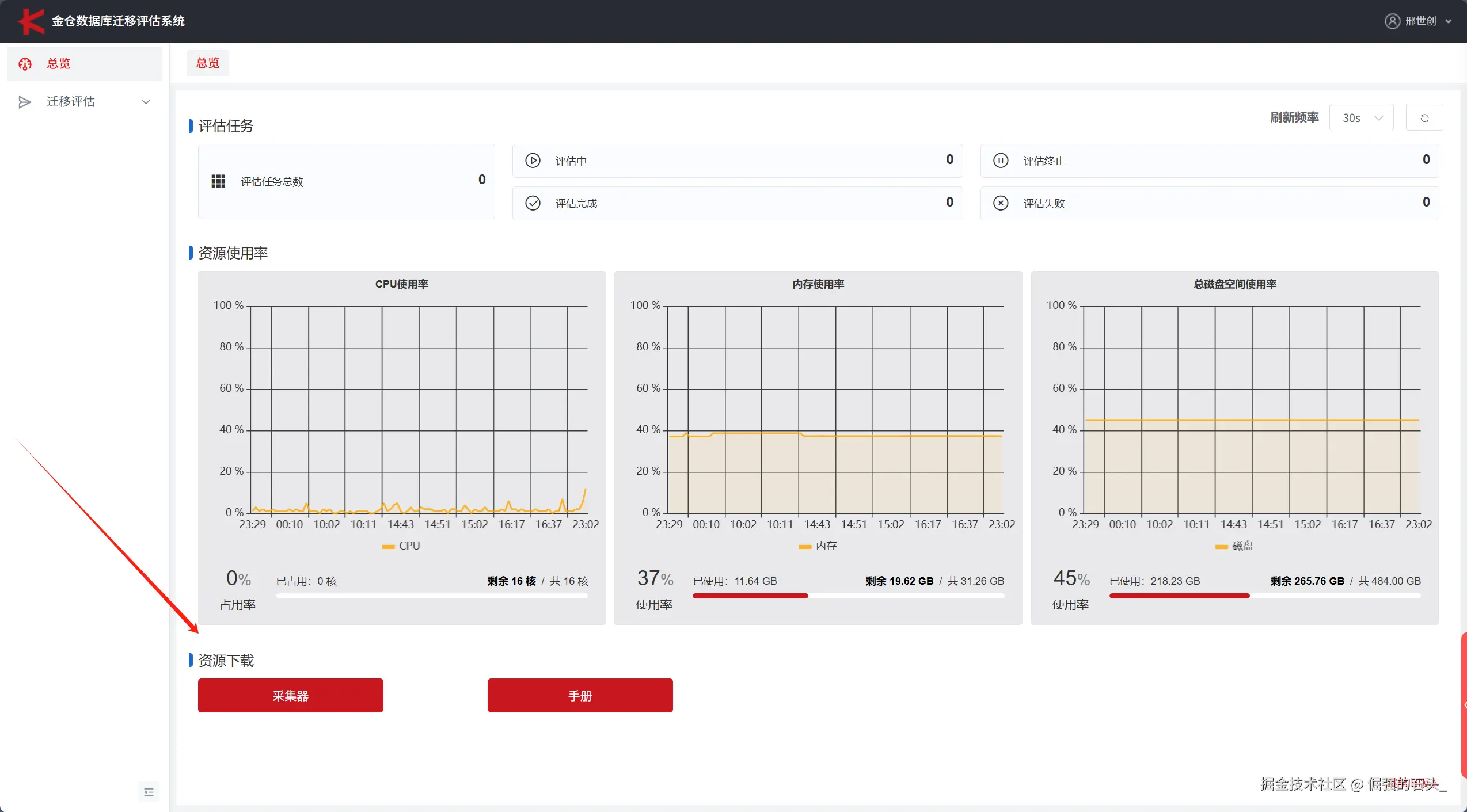Click the 总磁盘空间使用率 chart title
The height and width of the screenshot is (812, 1467).
1235,284
